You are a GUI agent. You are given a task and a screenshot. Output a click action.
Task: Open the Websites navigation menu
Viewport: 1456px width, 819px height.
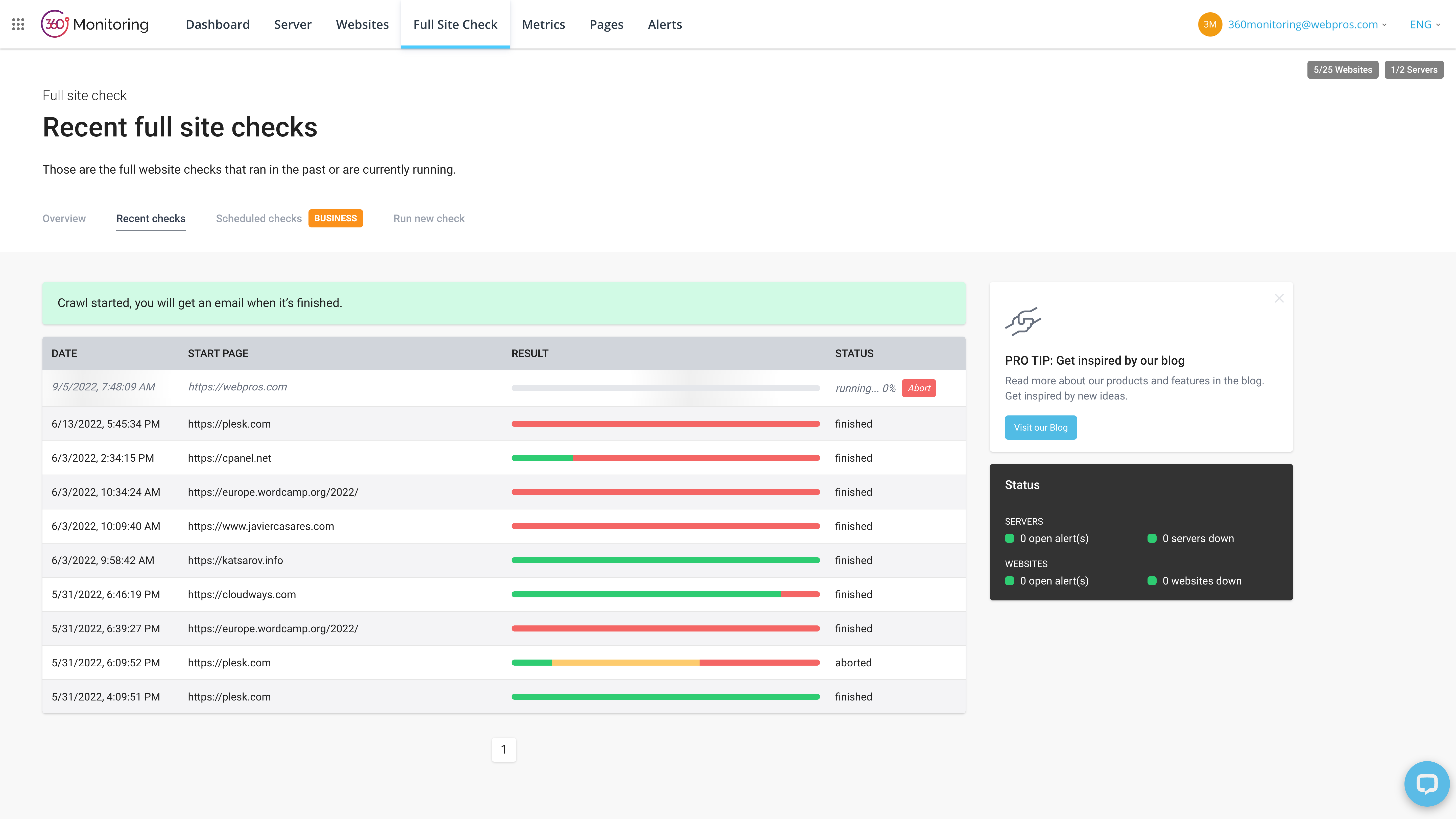point(362,24)
